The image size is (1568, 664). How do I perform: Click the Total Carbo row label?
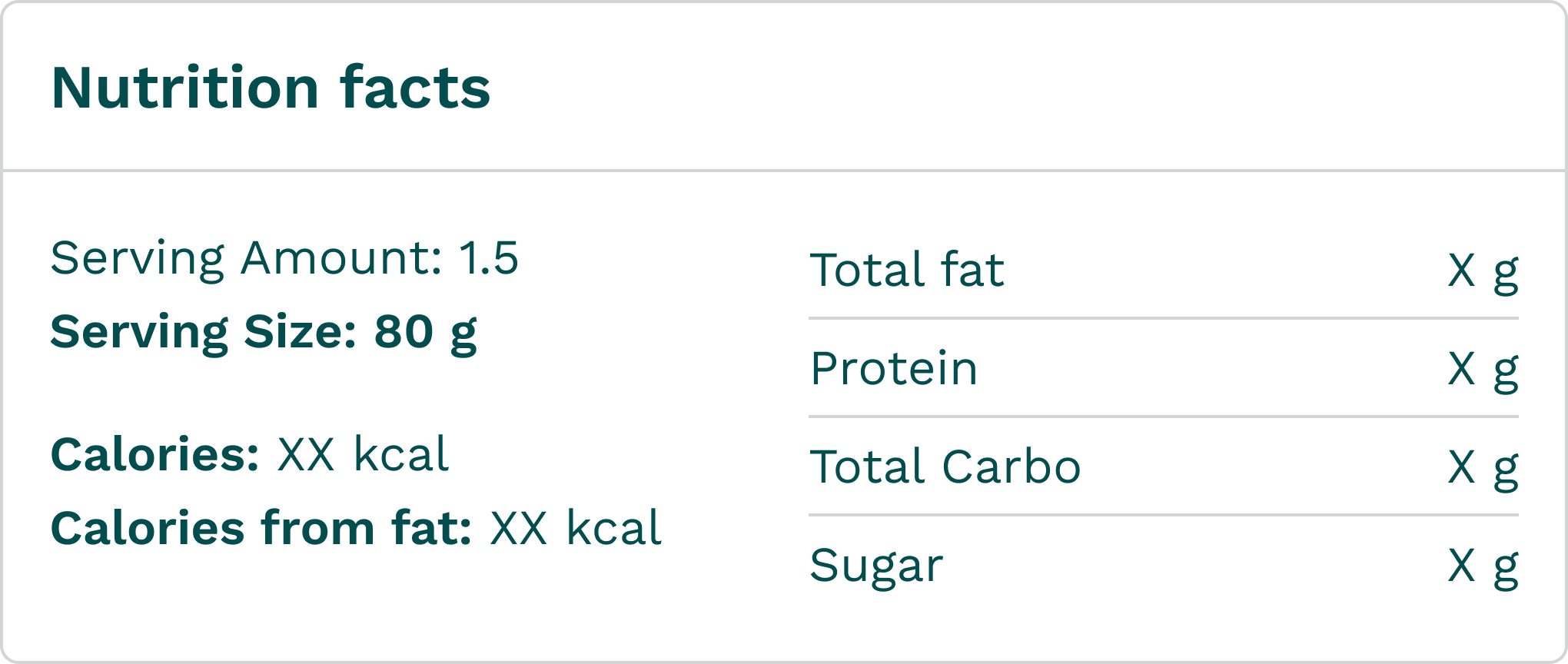pos(945,466)
